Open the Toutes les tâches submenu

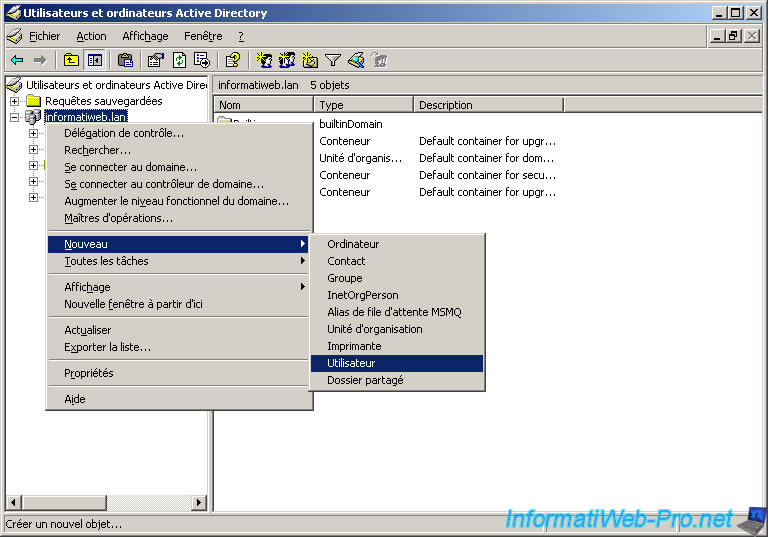(178, 261)
